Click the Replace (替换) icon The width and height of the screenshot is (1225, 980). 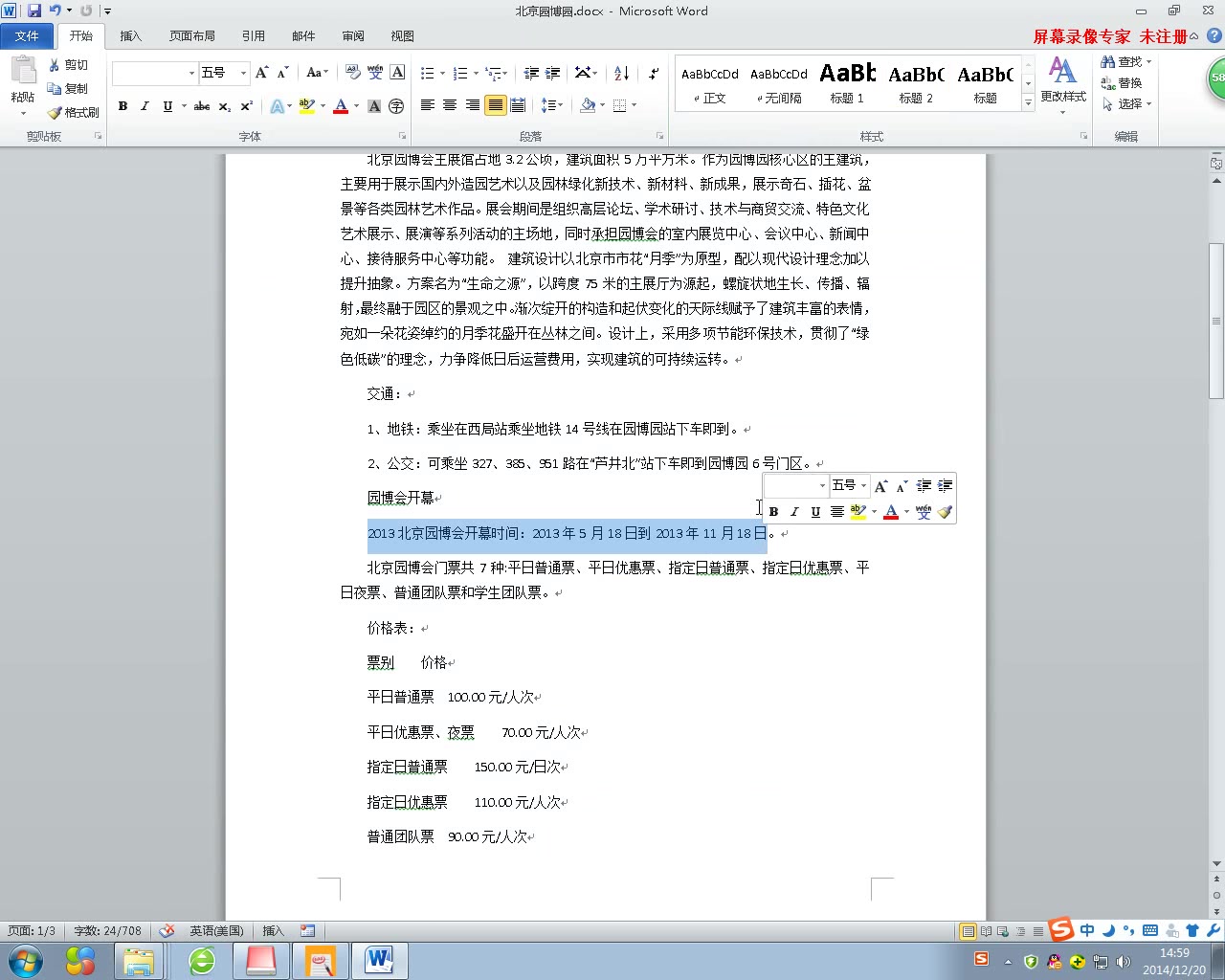1122,81
